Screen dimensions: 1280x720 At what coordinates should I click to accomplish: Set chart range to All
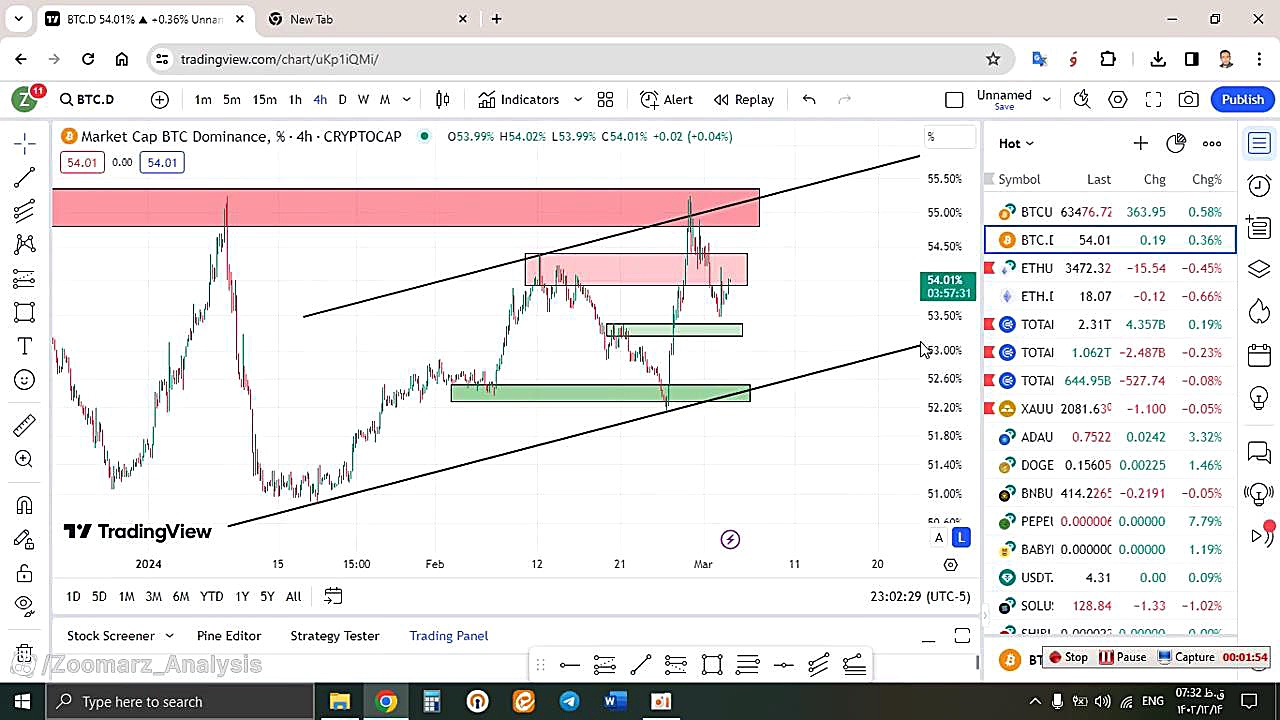click(293, 596)
